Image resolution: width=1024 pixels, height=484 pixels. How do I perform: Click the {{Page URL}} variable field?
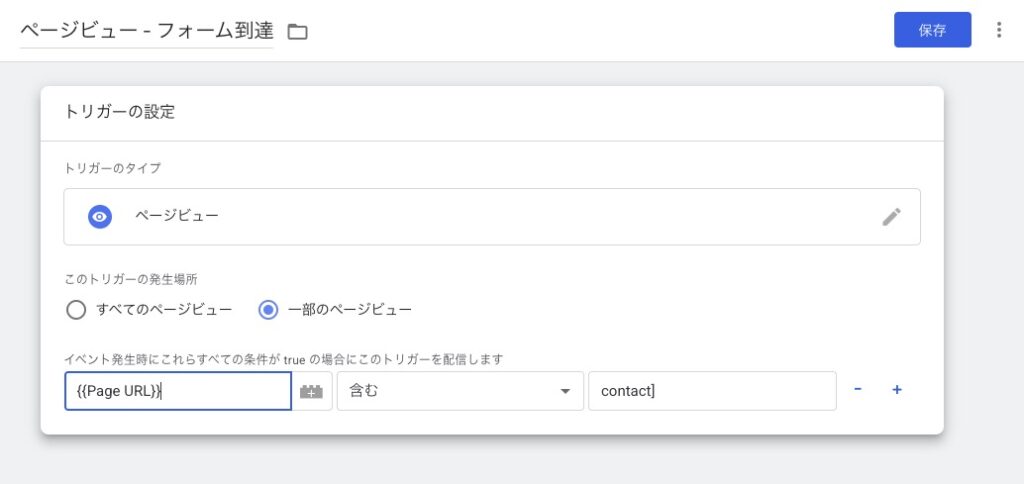point(178,391)
